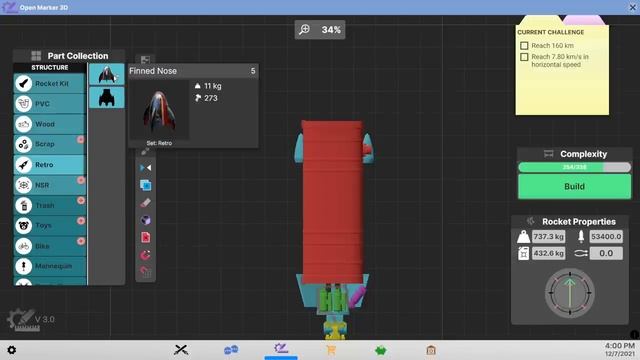Choose the Wood part category
640x360 pixels.
tap(49, 124)
